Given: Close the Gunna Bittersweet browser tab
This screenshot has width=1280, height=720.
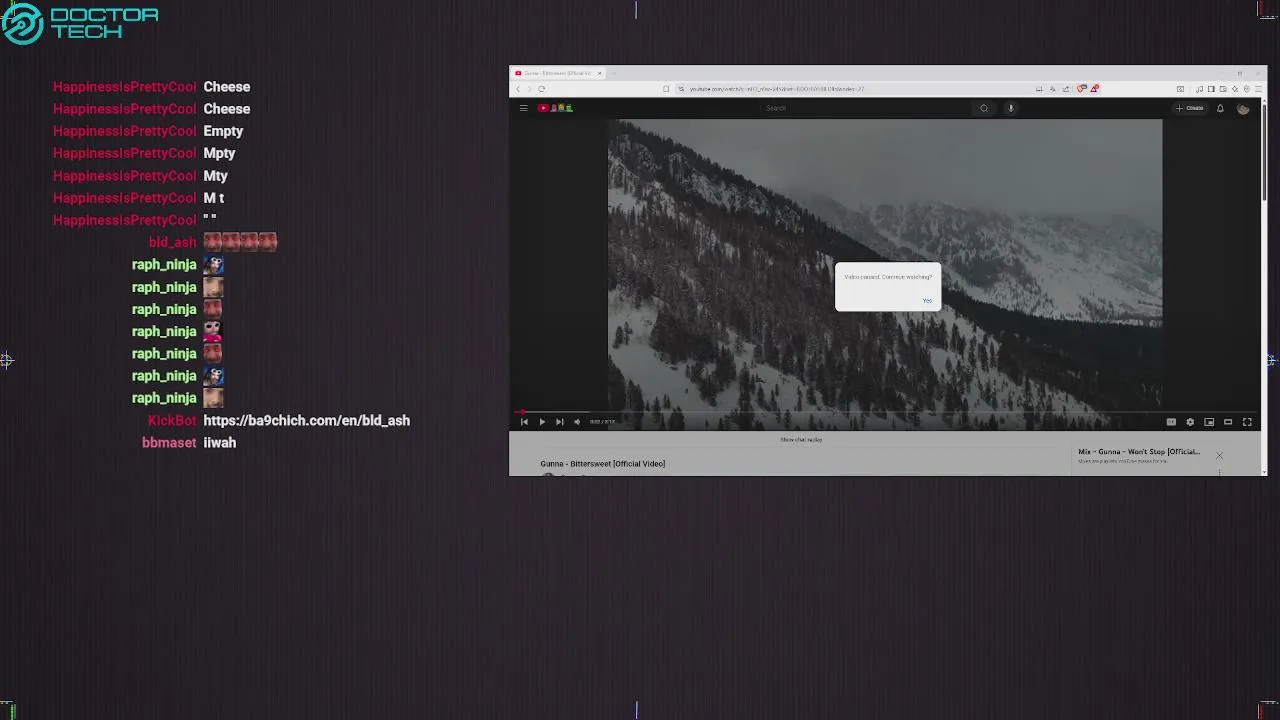Looking at the screenshot, I should tap(599, 73).
